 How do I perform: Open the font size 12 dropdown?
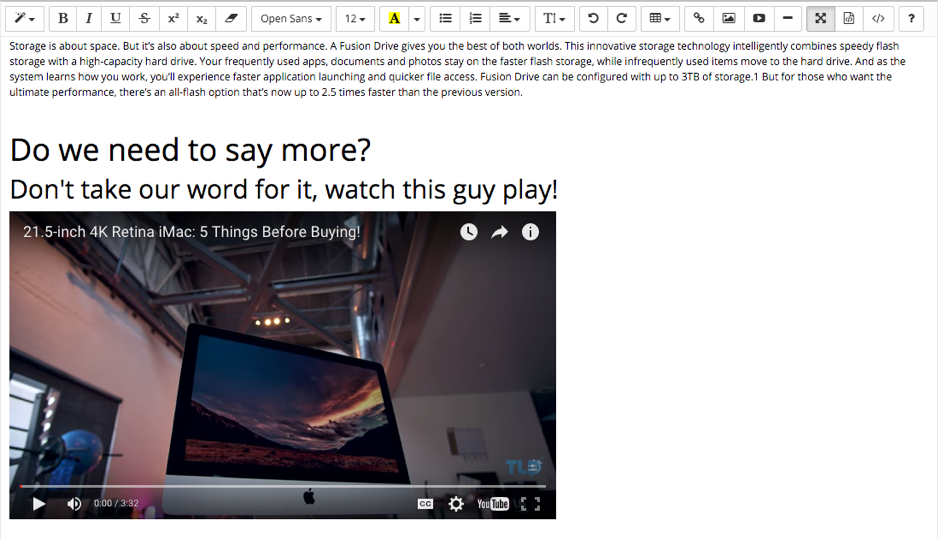355,19
